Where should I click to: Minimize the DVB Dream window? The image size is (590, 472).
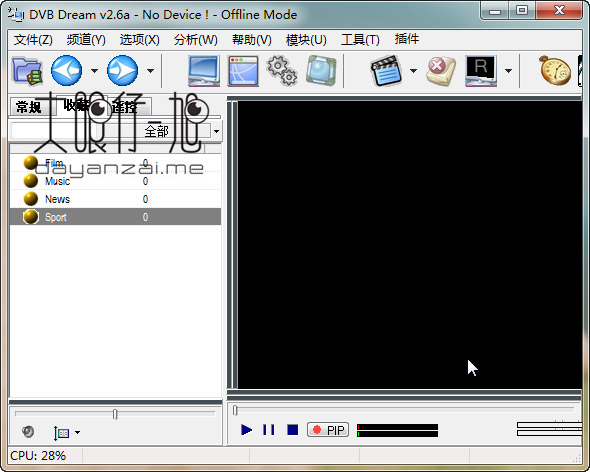pyautogui.click(x=495, y=11)
